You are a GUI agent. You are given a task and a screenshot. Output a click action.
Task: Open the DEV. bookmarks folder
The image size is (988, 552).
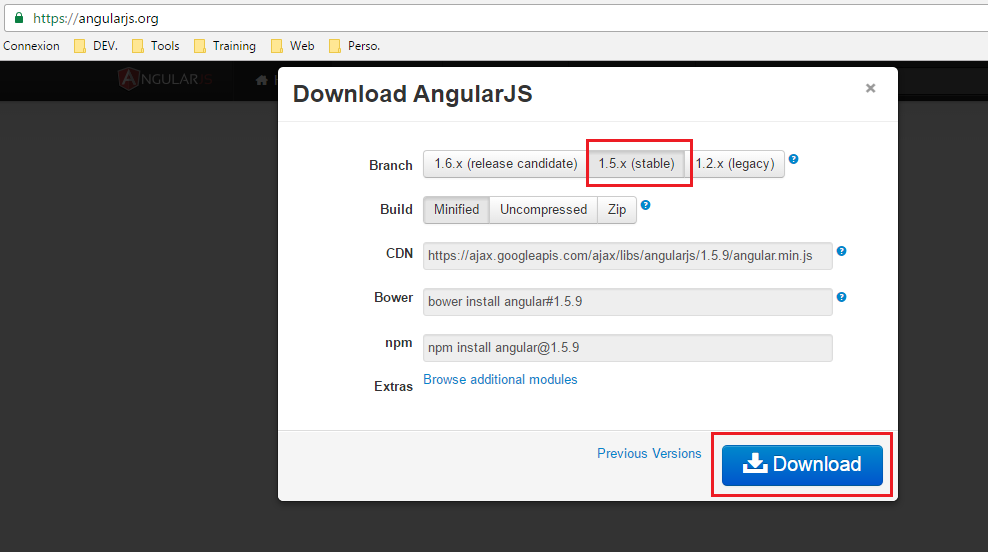[x=96, y=46]
